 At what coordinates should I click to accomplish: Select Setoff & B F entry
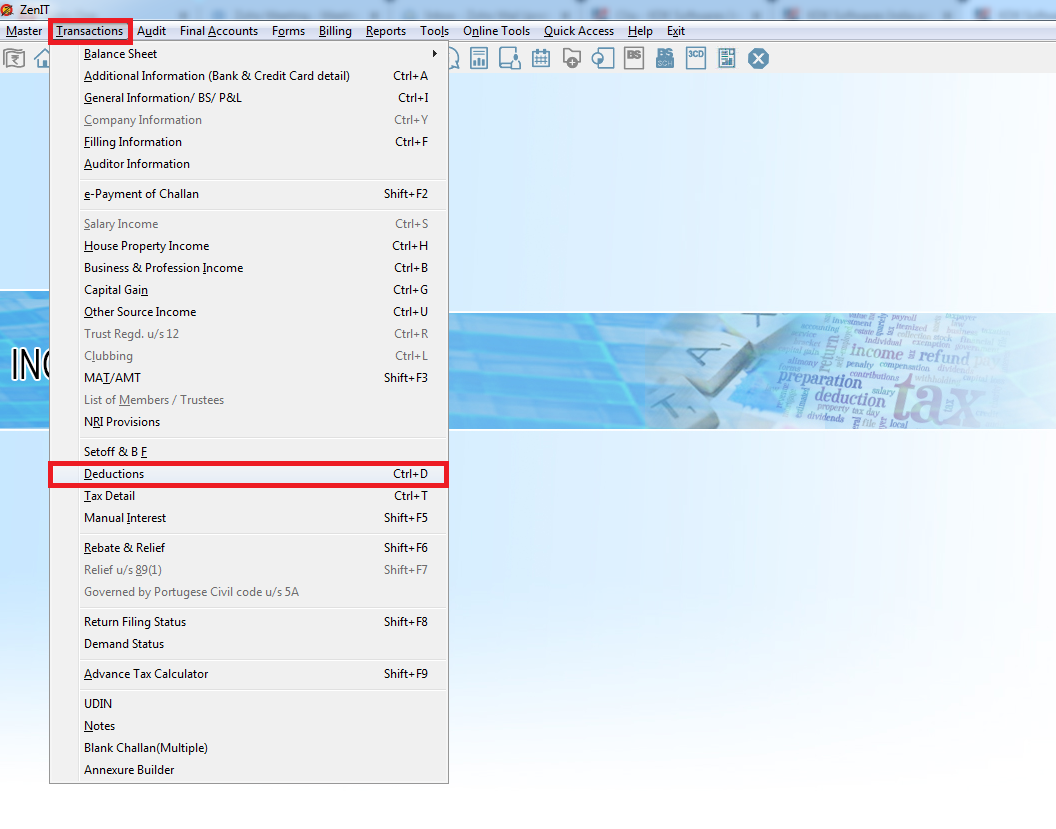point(249,452)
